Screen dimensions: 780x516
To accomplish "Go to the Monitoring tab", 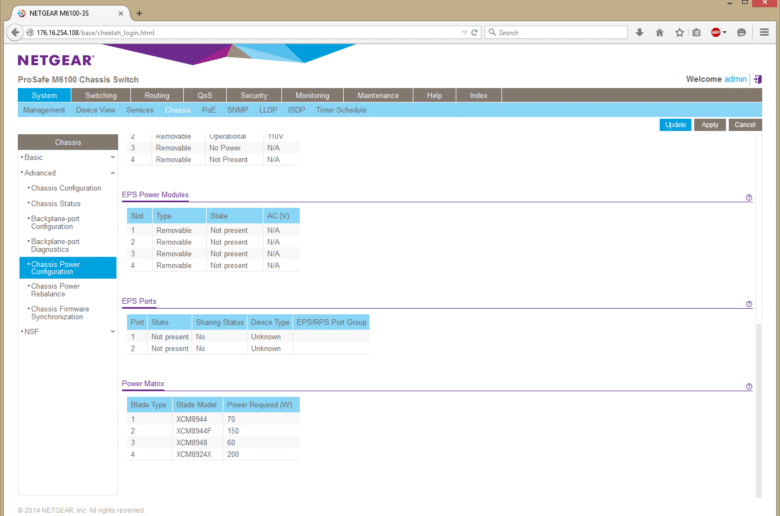I will coord(312,95).
